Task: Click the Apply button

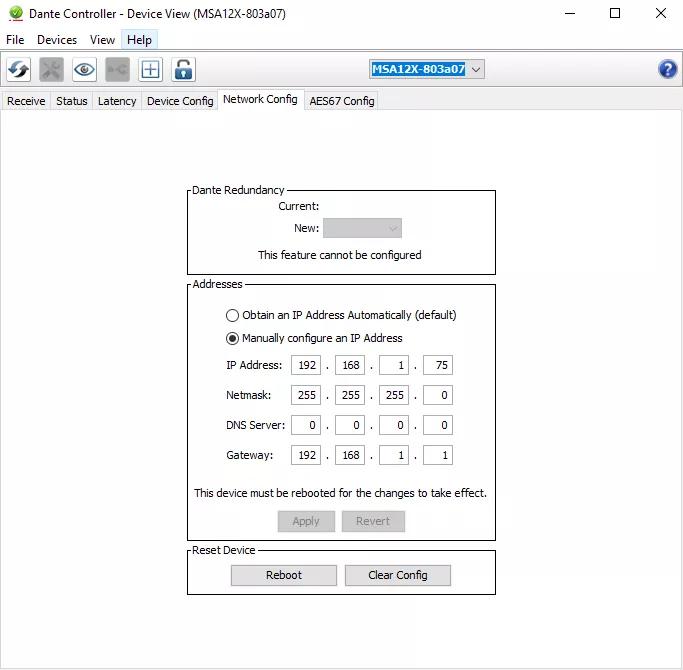Action: (x=306, y=521)
